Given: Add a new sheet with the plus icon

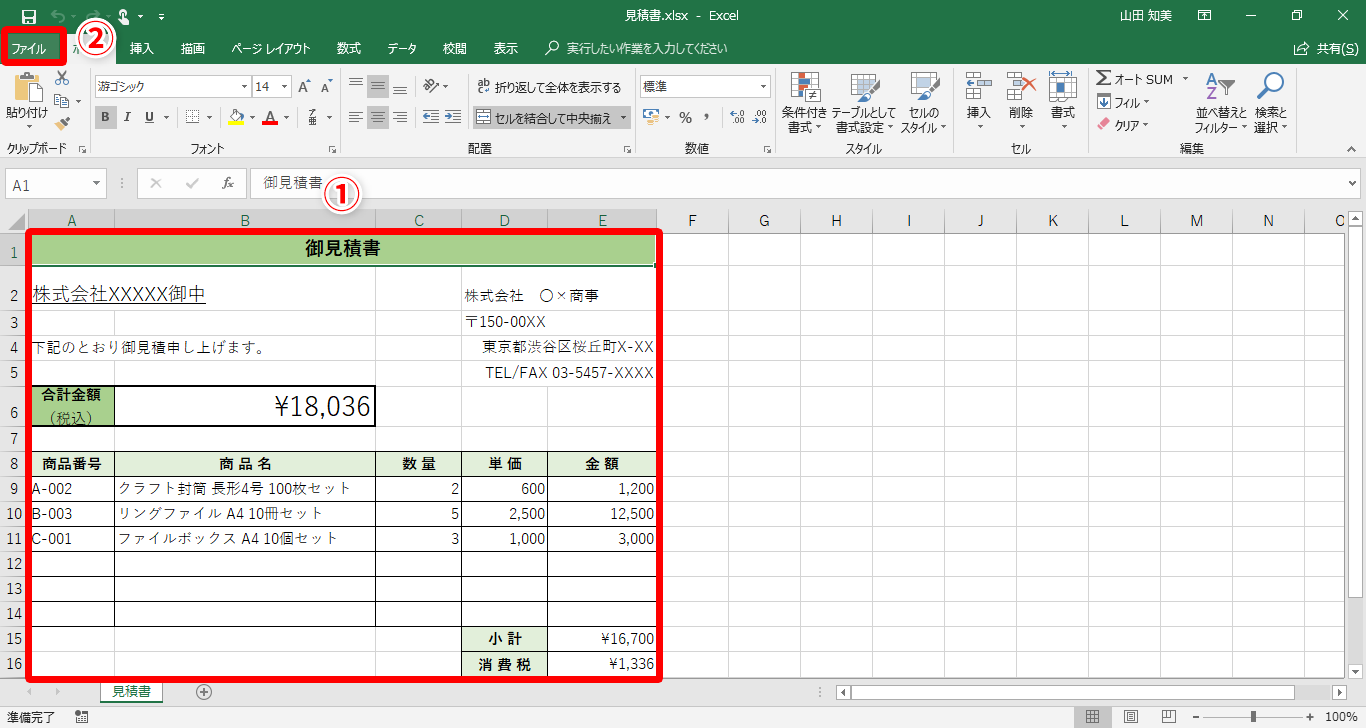Looking at the screenshot, I should pos(204,691).
